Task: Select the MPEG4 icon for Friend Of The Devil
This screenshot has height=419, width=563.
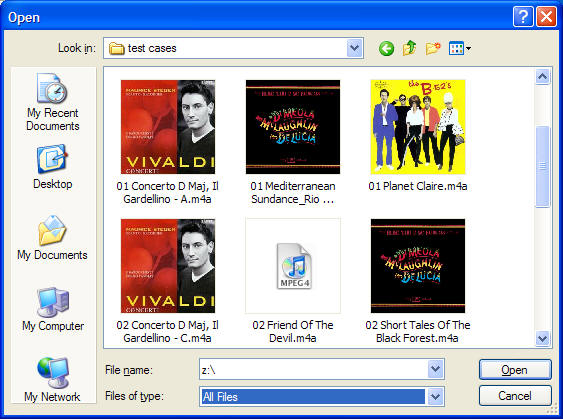Action: (293, 266)
